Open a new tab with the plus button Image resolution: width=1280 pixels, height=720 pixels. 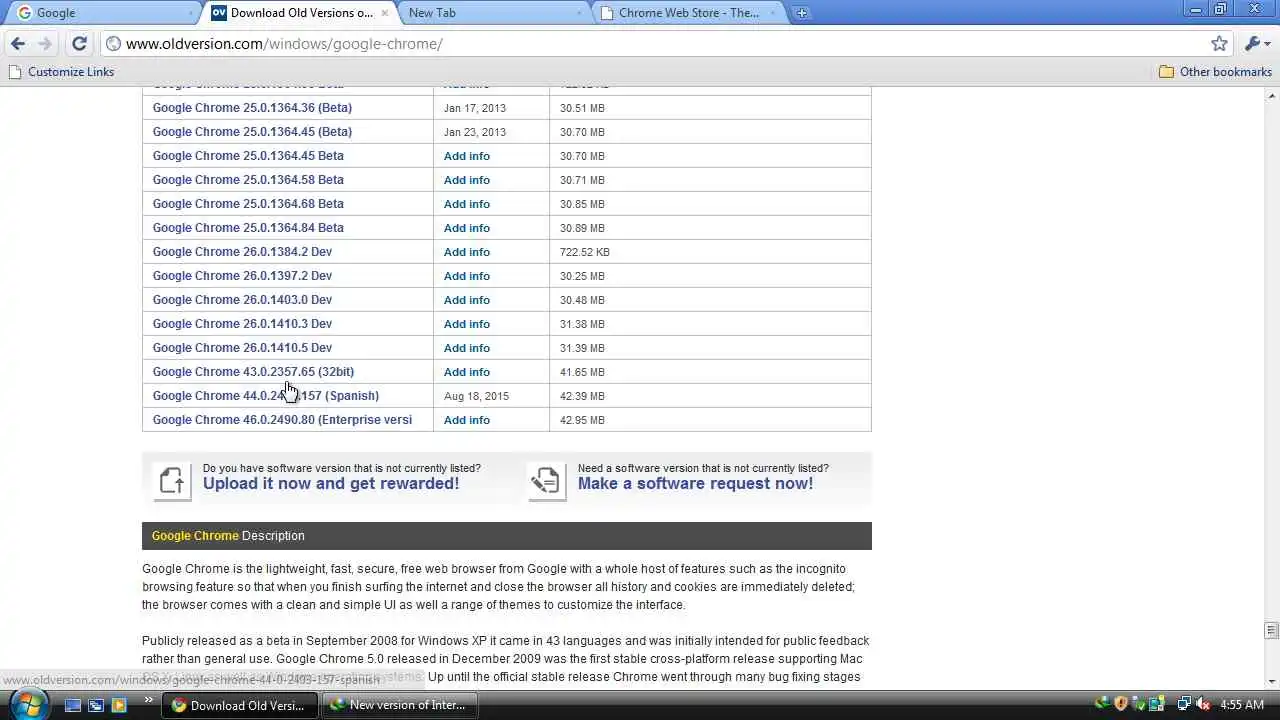point(801,13)
